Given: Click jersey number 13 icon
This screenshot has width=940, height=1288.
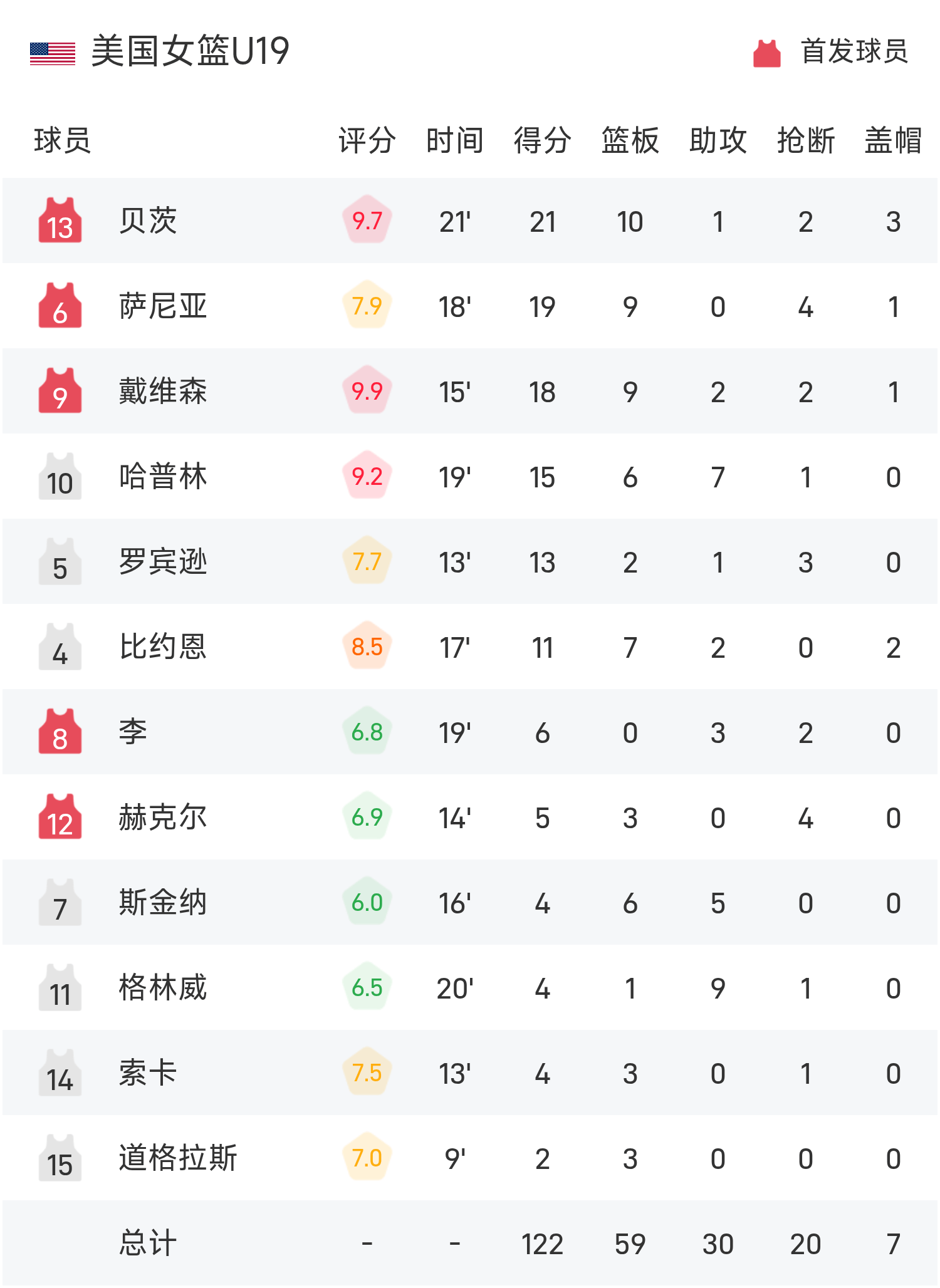Looking at the screenshot, I should coord(60,221).
